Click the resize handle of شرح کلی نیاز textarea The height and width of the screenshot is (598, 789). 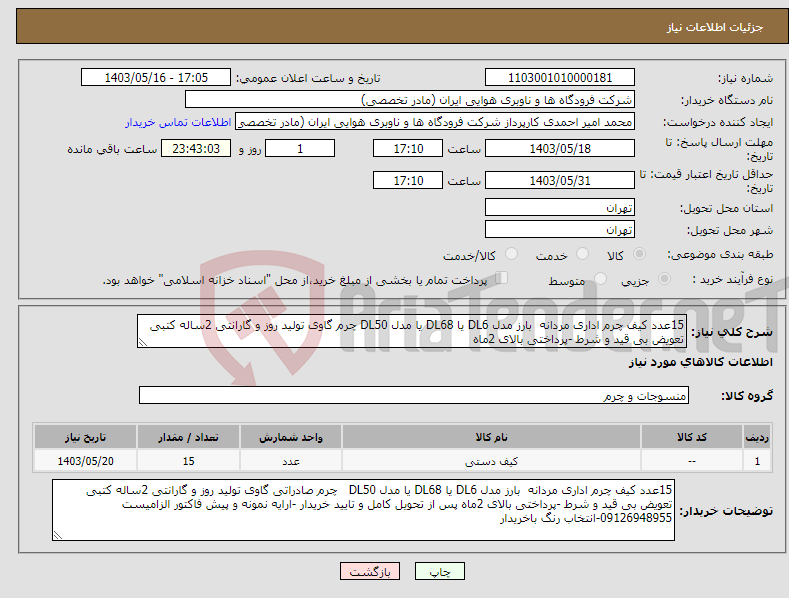(142, 342)
